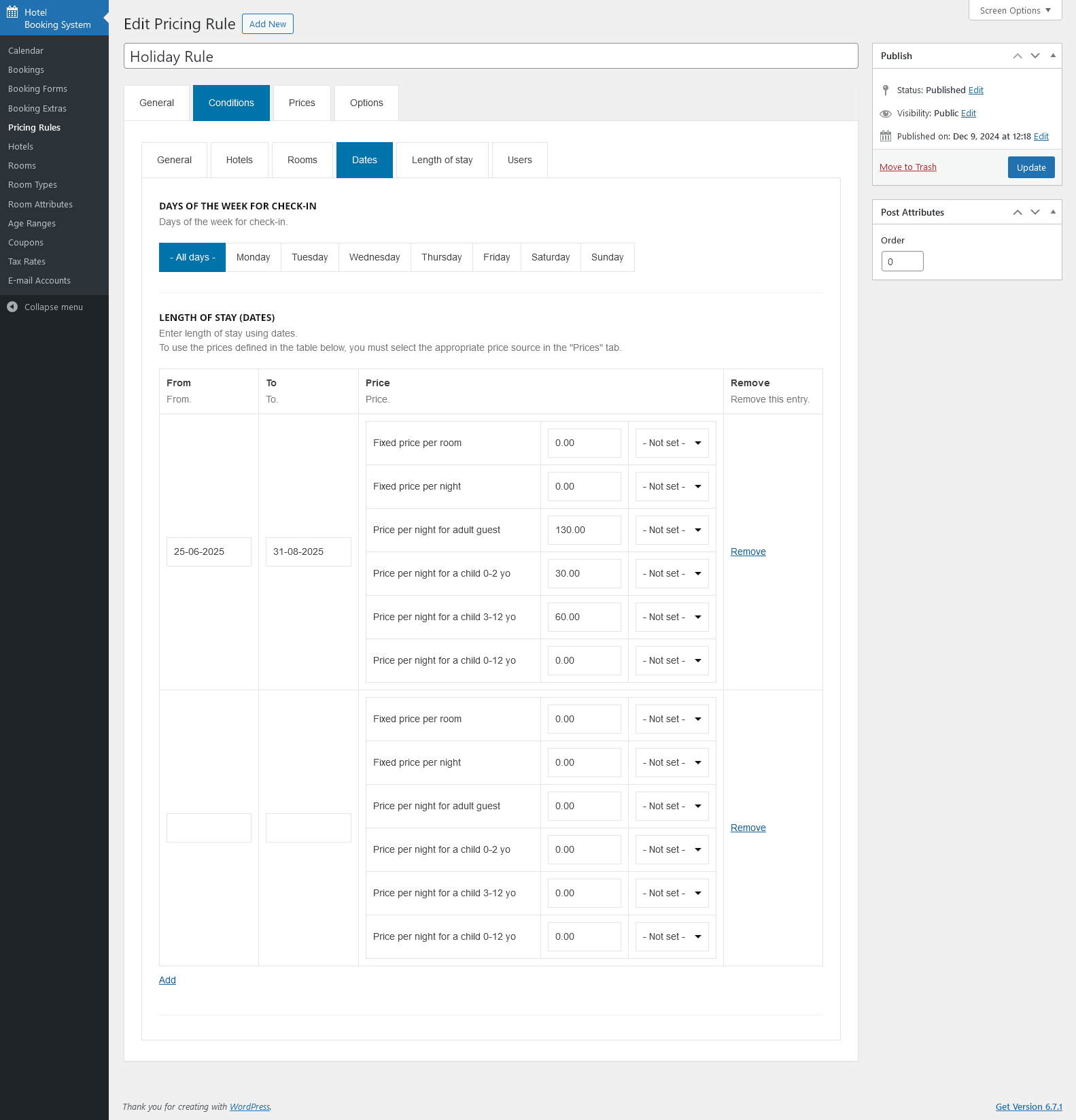Screen dimensions: 1076x1120
Task: Click the From date field 25-06-2025
Action: point(209,551)
